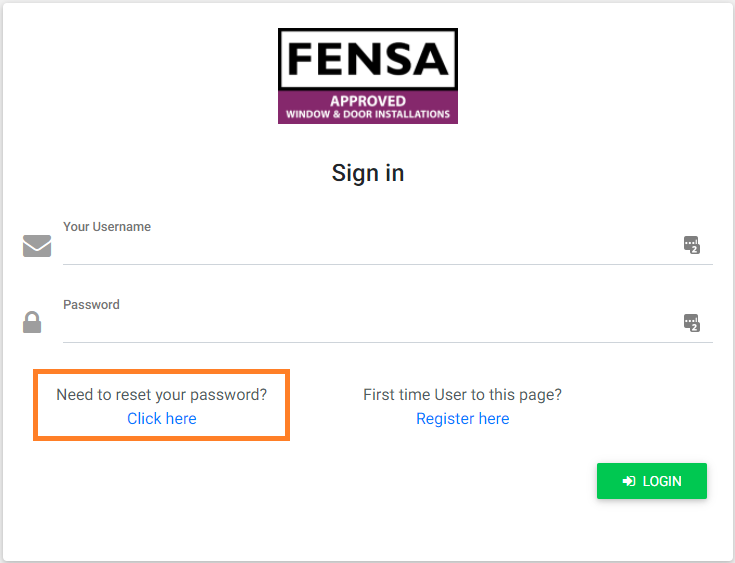
Task: Click the underline below the username field
Action: (x=388, y=264)
